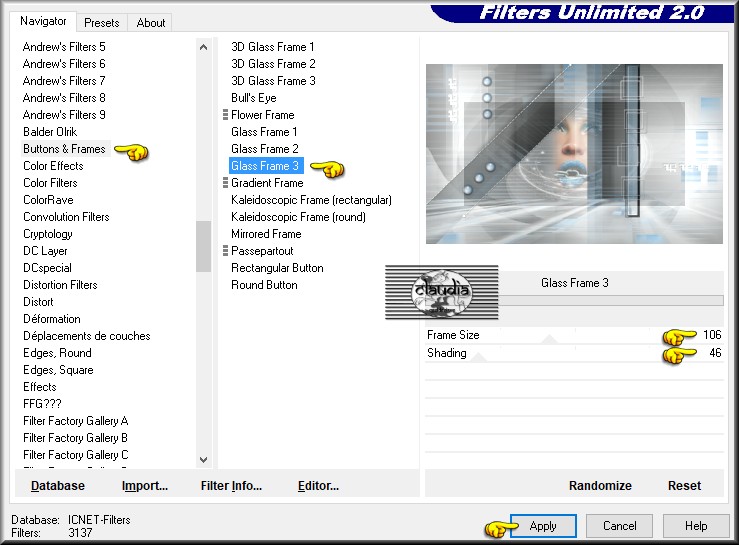Viewport: 739px width, 545px height.
Task: Select Balder Olrik category
Action: (50, 132)
